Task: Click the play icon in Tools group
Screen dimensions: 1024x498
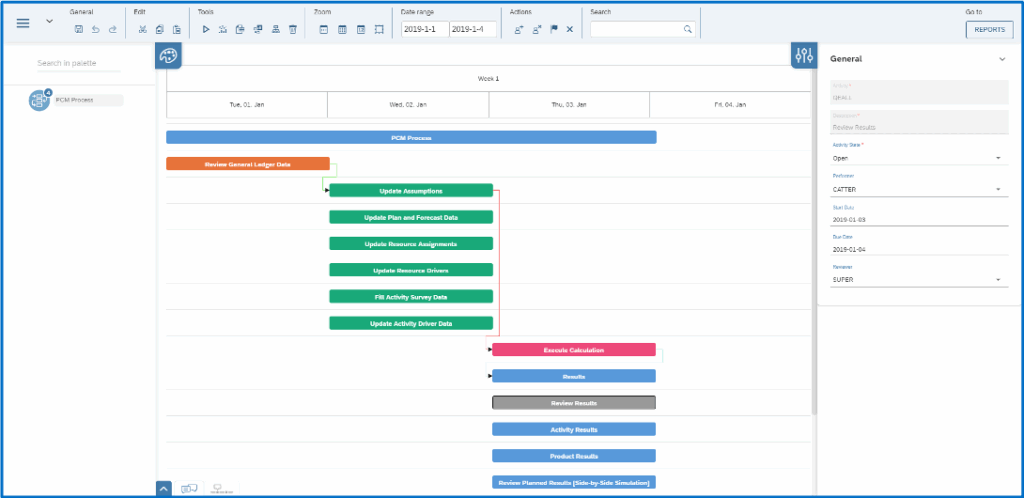Action: 206,30
